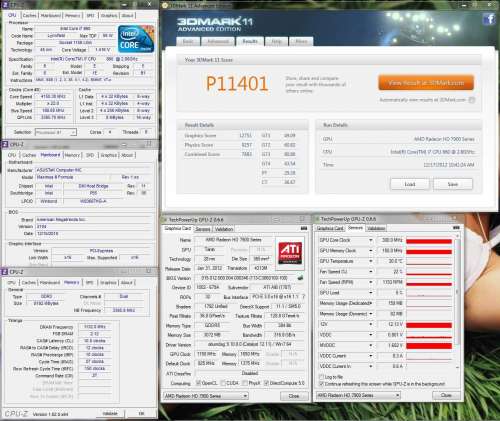Open the GPU Load sensor dropdown
This screenshot has height=421, width=500.
coord(370,292)
